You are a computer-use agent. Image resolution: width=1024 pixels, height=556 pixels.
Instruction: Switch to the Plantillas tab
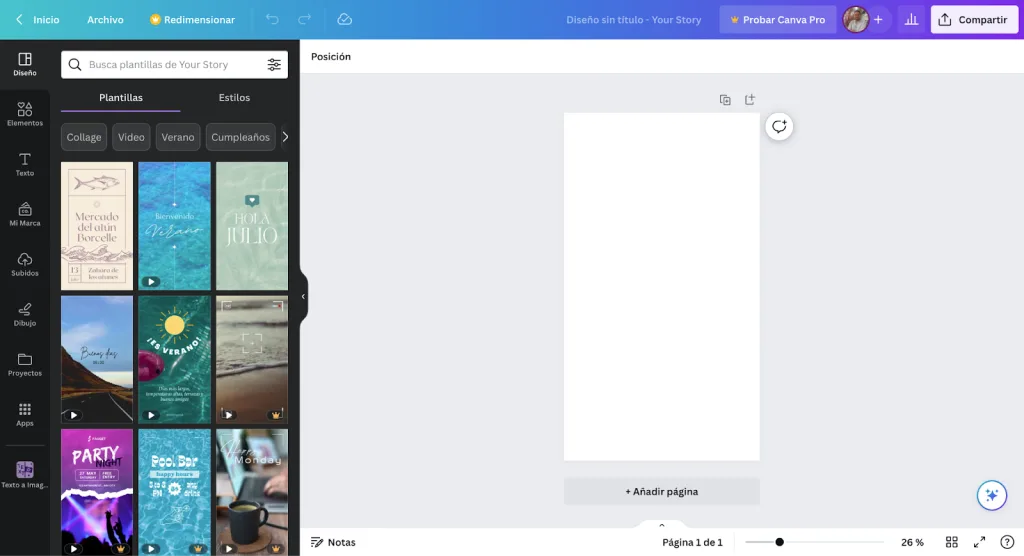[121, 97]
